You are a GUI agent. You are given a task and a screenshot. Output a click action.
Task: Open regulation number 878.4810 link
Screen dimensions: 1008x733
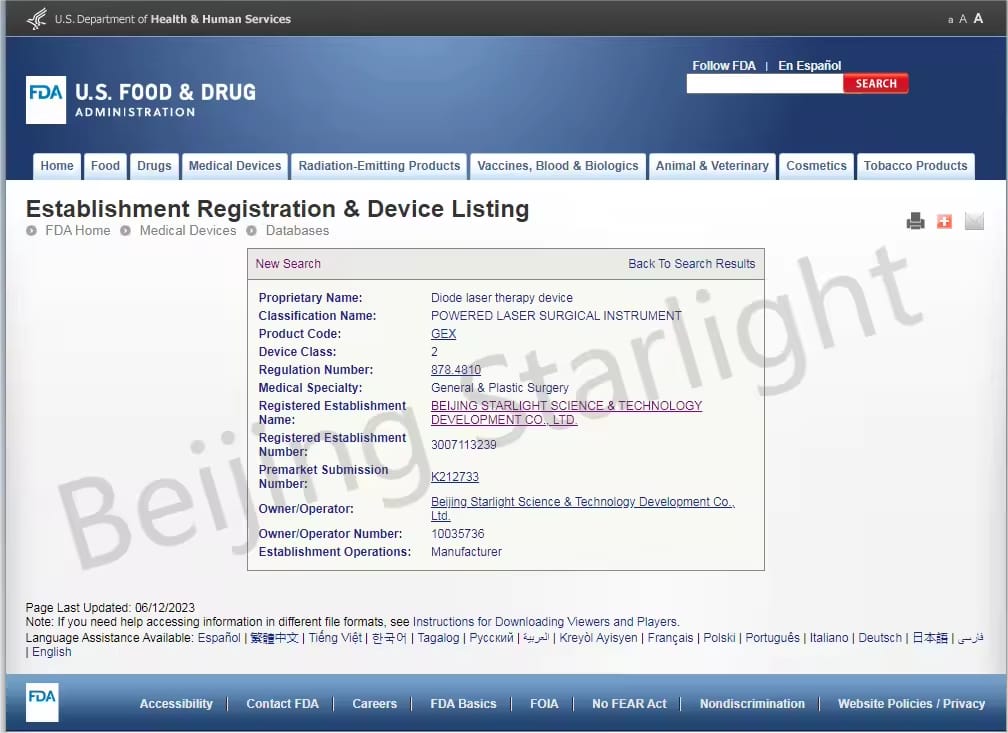pos(456,370)
